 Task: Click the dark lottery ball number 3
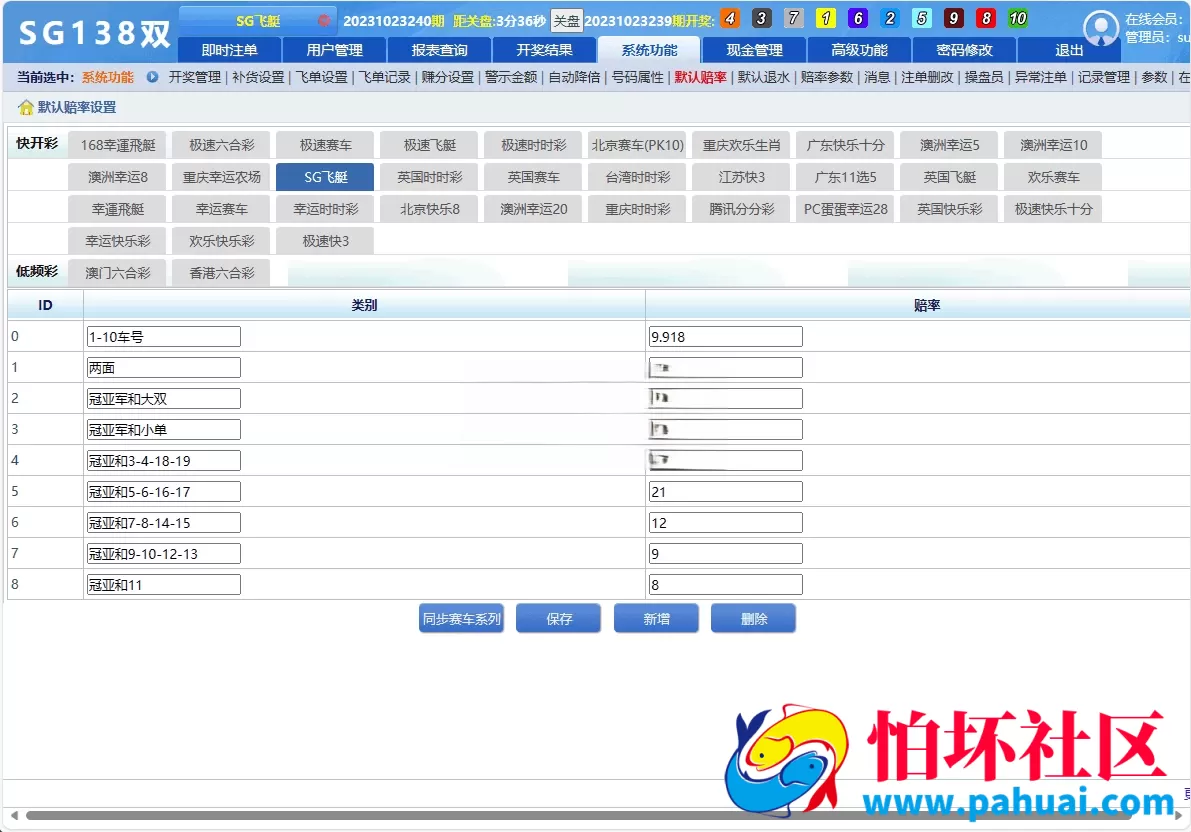click(x=761, y=18)
